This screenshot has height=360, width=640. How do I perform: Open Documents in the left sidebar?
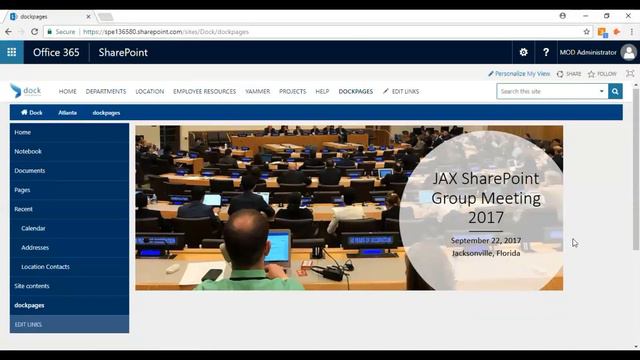coord(69,171)
